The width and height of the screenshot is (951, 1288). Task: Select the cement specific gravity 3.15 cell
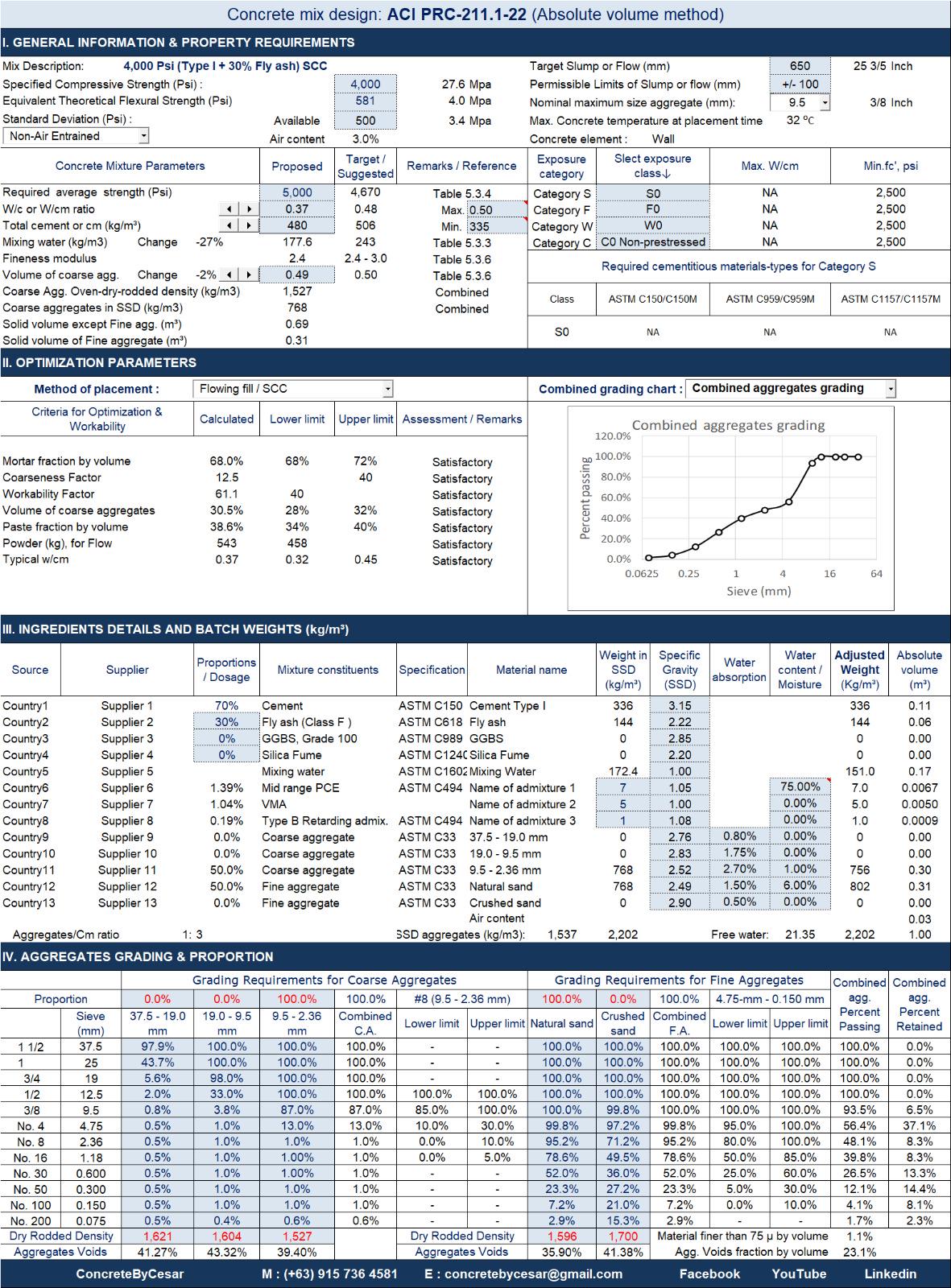click(680, 706)
